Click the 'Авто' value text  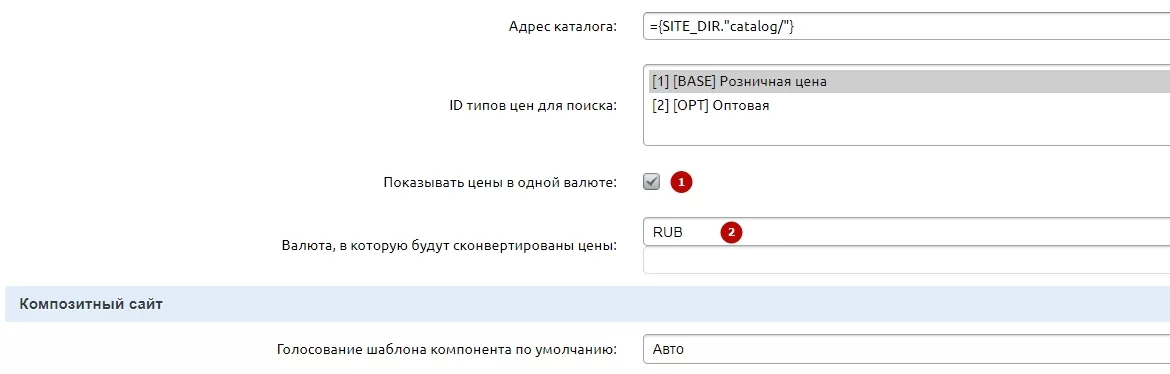click(668, 349)
